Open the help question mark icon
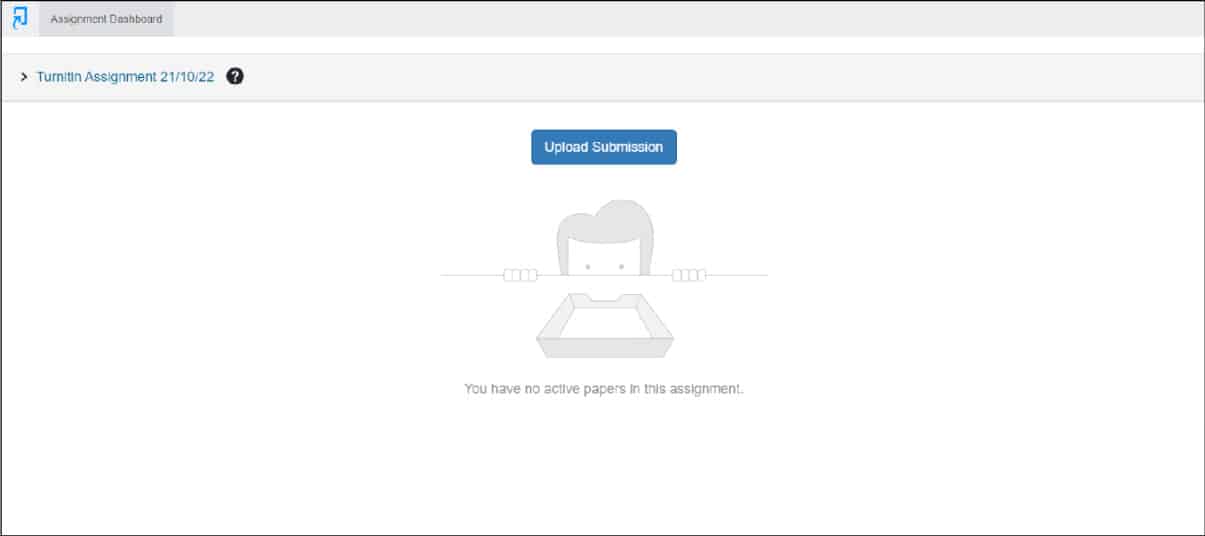 point(235,76)
